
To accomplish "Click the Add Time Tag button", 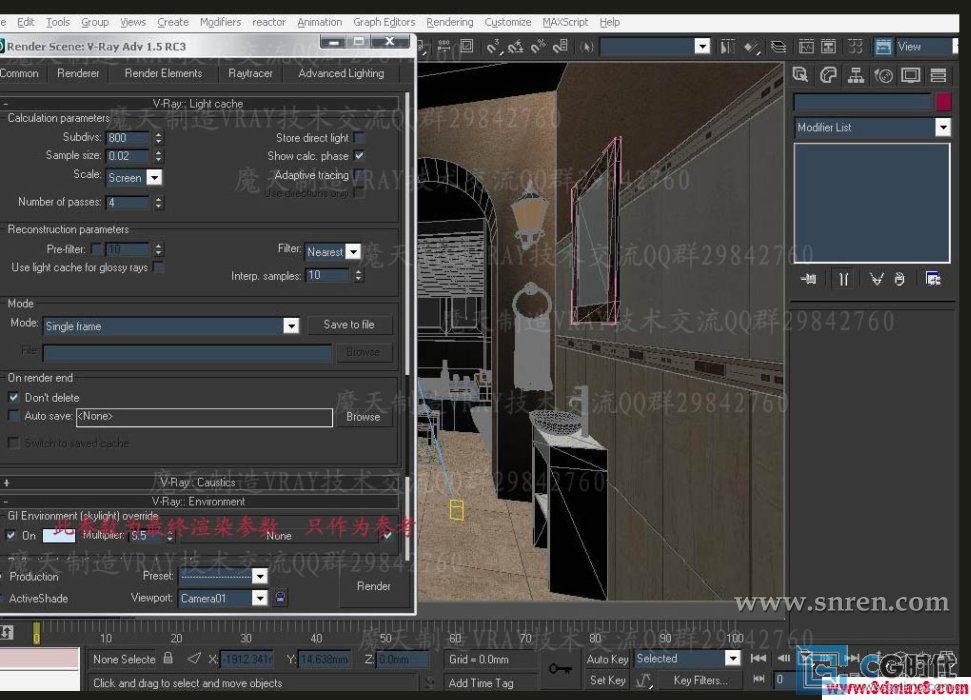I will click(481, 683).
